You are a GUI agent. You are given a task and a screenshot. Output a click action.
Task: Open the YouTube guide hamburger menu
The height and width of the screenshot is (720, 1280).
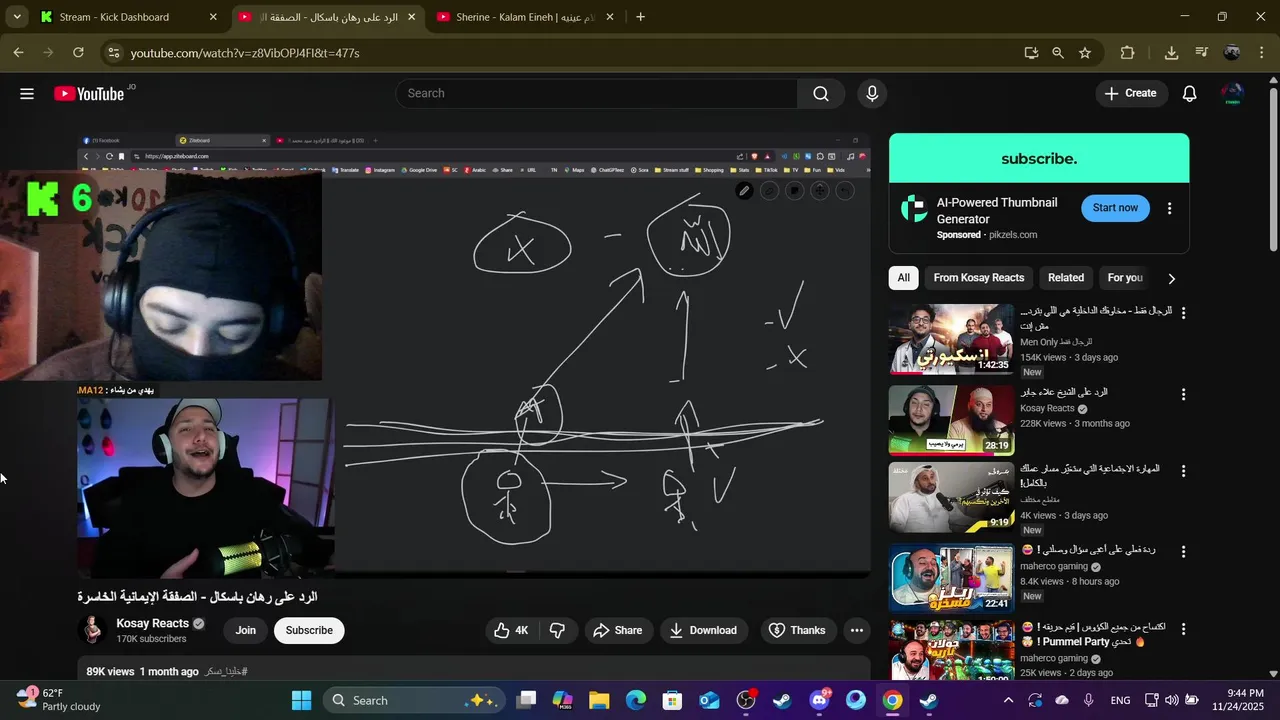[x=27, y=93]
